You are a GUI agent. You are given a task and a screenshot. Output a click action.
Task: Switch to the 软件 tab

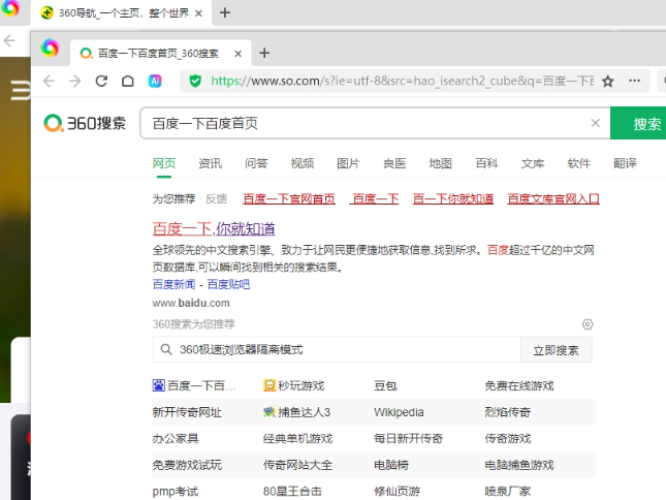pos(579,163)
